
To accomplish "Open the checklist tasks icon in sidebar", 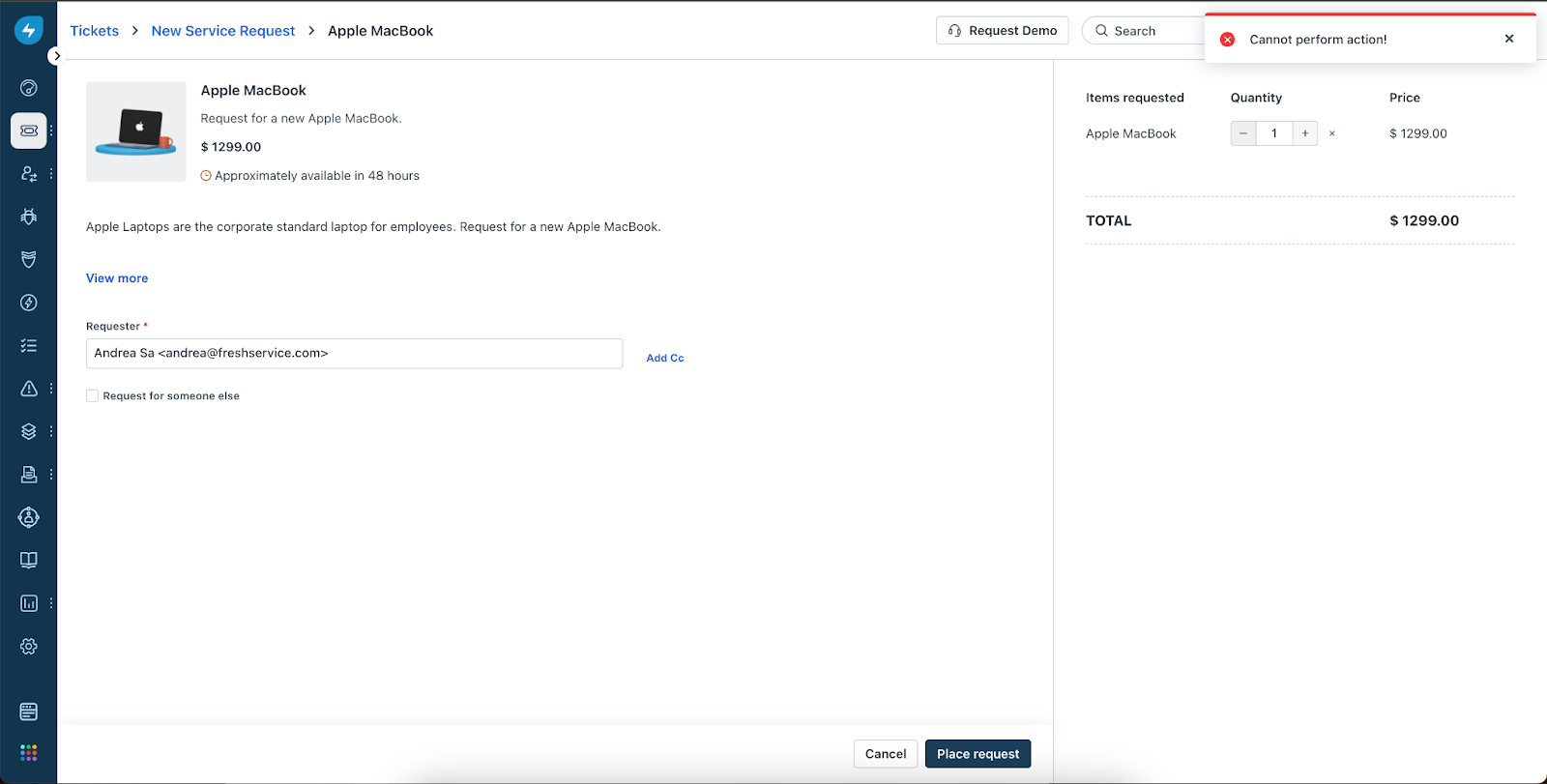I will click(x=29, y=345).
